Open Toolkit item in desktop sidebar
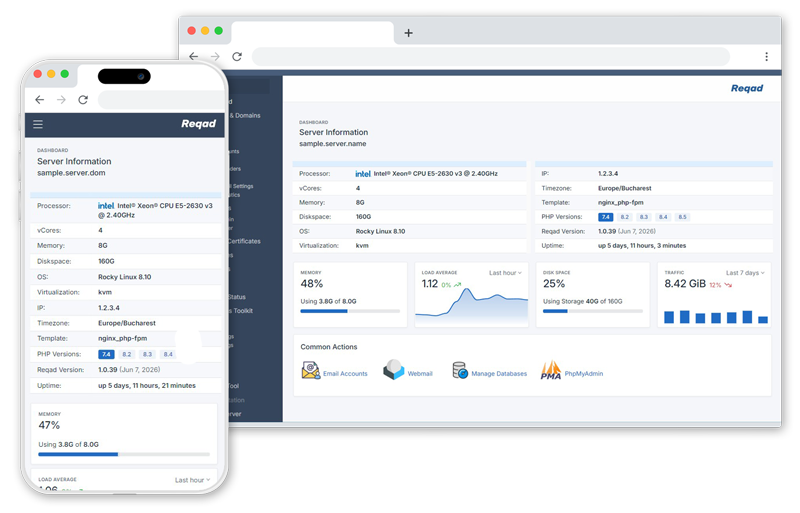 (243, 310)
